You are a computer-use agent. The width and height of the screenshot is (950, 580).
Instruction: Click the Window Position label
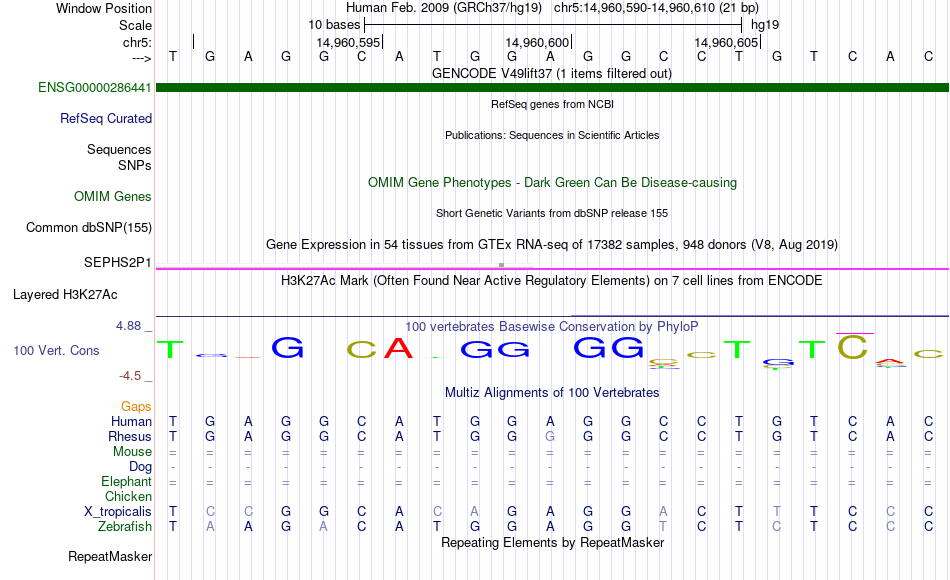pos(104,8)
